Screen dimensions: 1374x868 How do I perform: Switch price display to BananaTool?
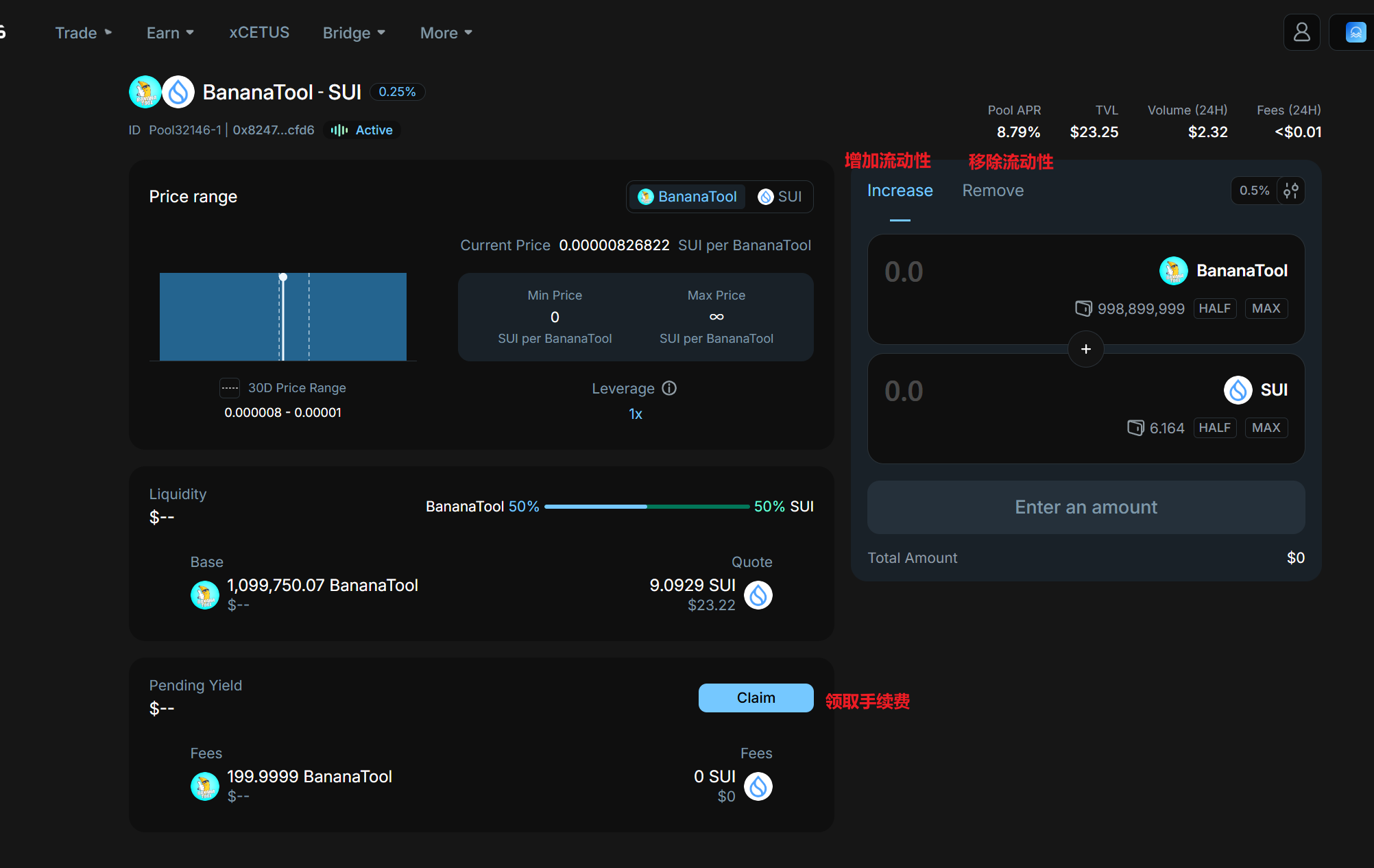pyautogui.click(x=687, y=197)
